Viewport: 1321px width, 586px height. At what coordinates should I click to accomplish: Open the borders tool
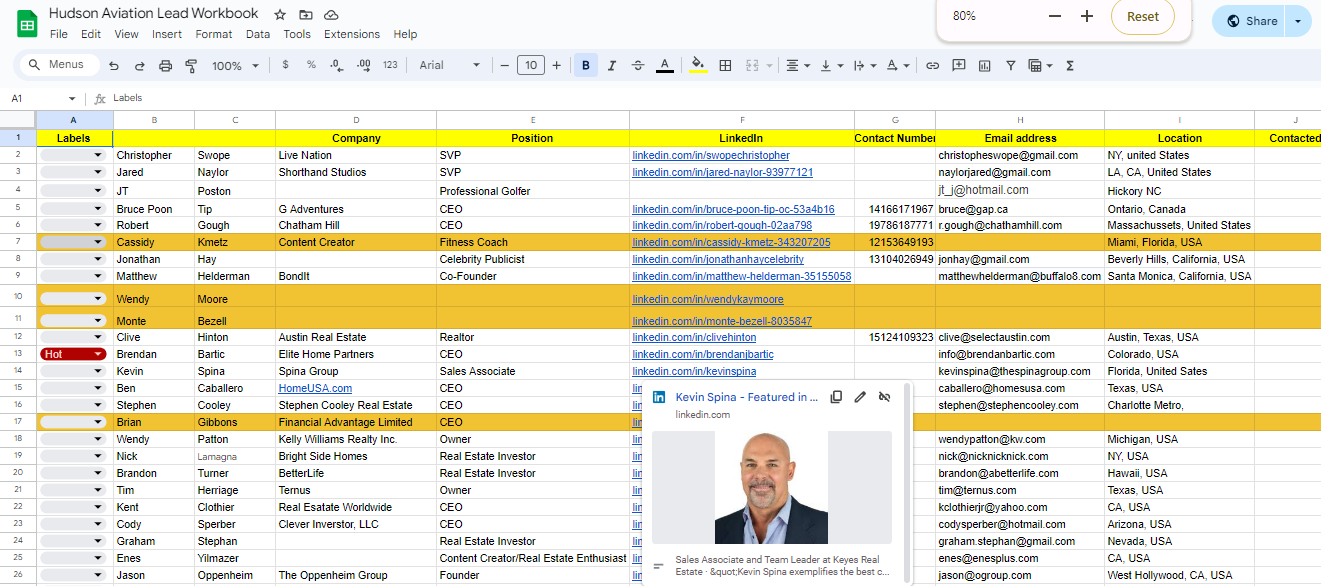click(x=726, y=66)
